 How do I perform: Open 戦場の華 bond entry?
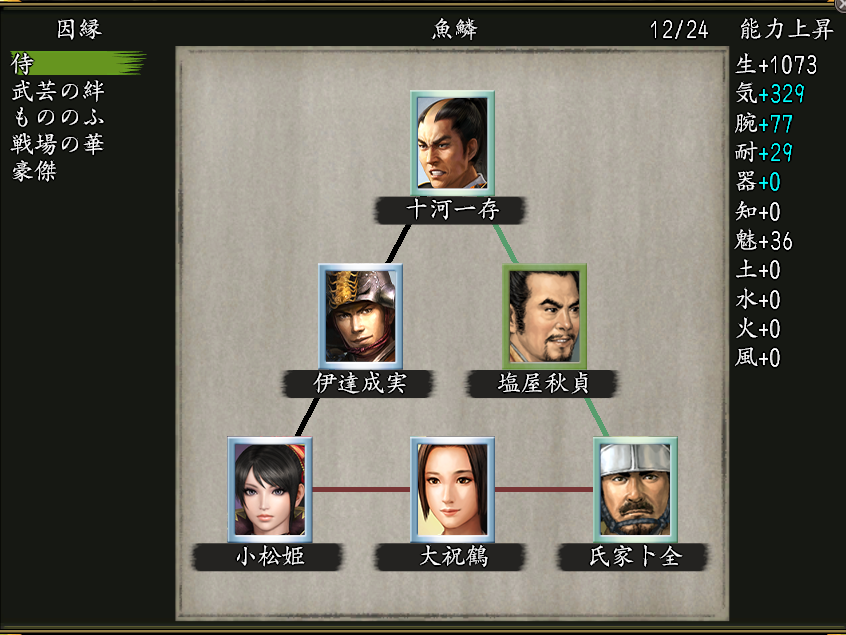(58, 144)
